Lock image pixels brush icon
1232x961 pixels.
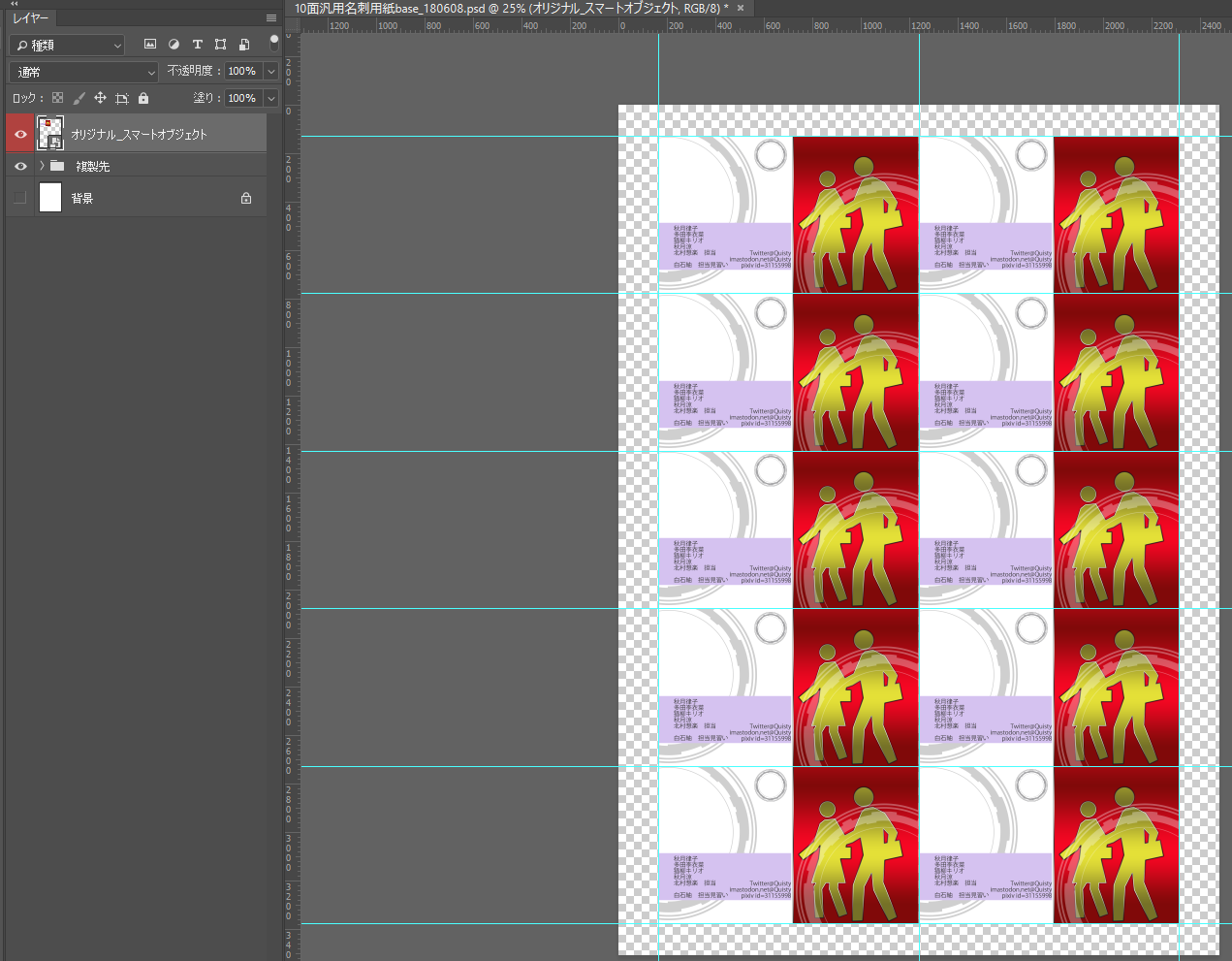pos(79,98)
